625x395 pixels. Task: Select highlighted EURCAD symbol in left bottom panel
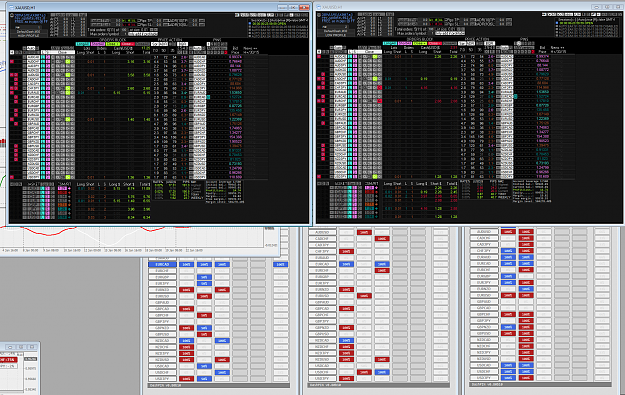162,264
